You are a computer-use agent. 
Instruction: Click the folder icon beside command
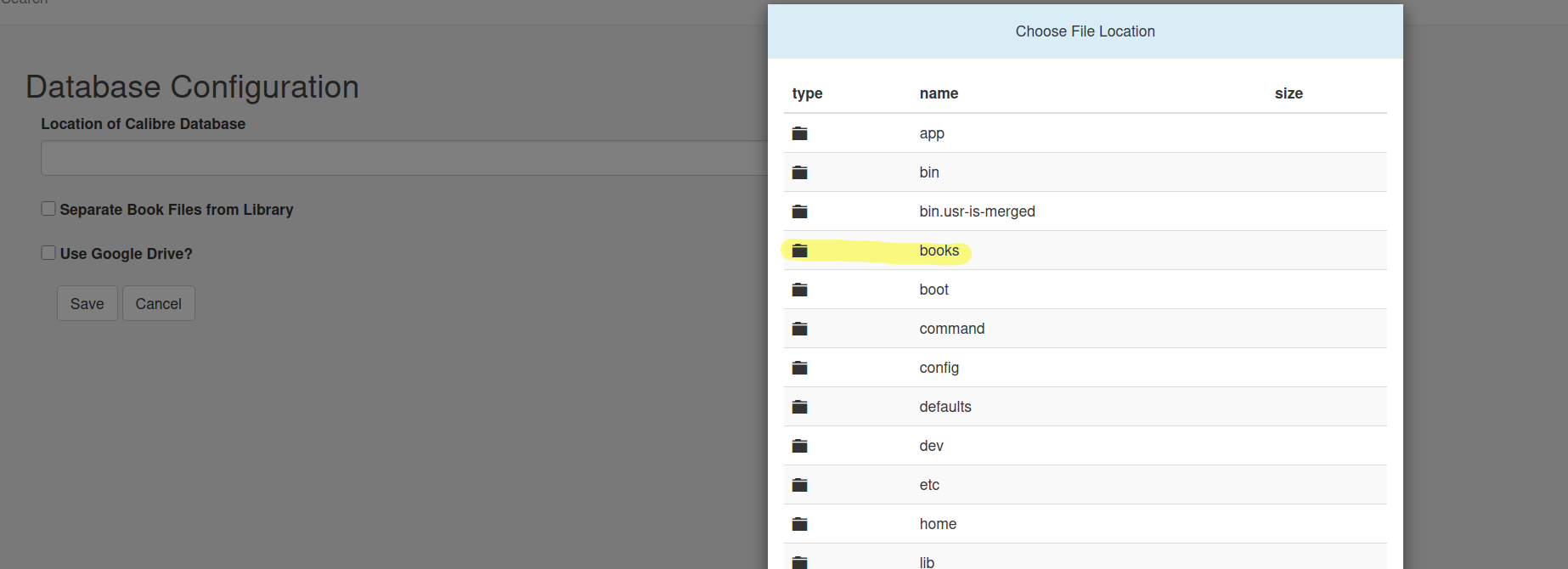coord(799,329)
